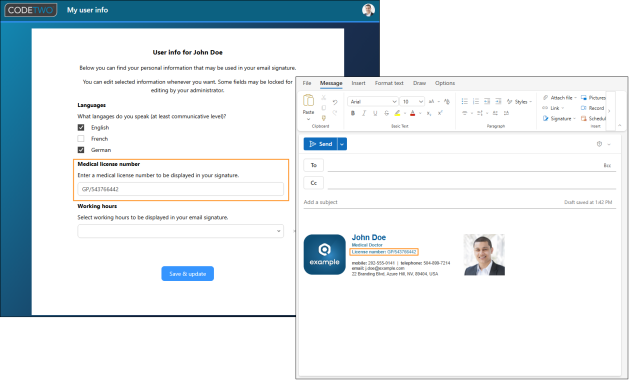Image resolution: width=629 pixels, height=382 pixels.
Task: Click the Undo arrow icon
Action: point(335,102)
